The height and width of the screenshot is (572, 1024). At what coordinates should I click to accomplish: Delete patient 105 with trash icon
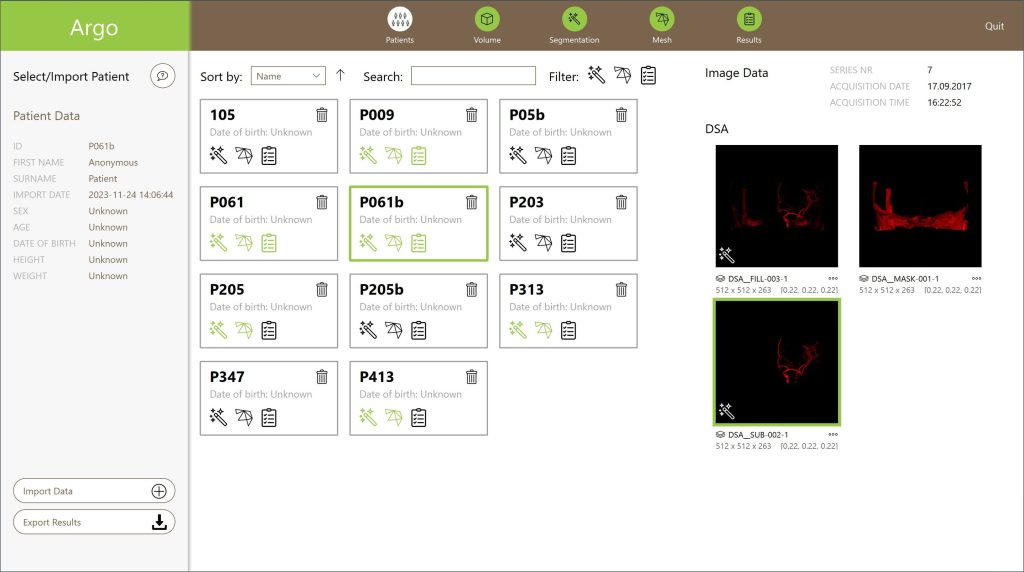pos(322,115)
